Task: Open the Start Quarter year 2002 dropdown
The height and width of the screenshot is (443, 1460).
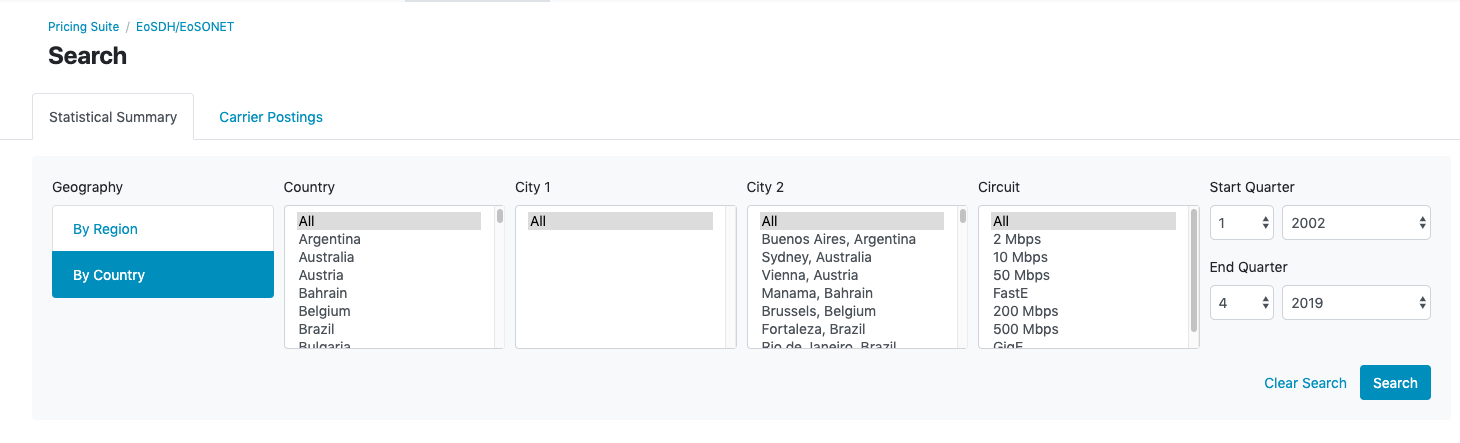Action: coord(1356,223)
